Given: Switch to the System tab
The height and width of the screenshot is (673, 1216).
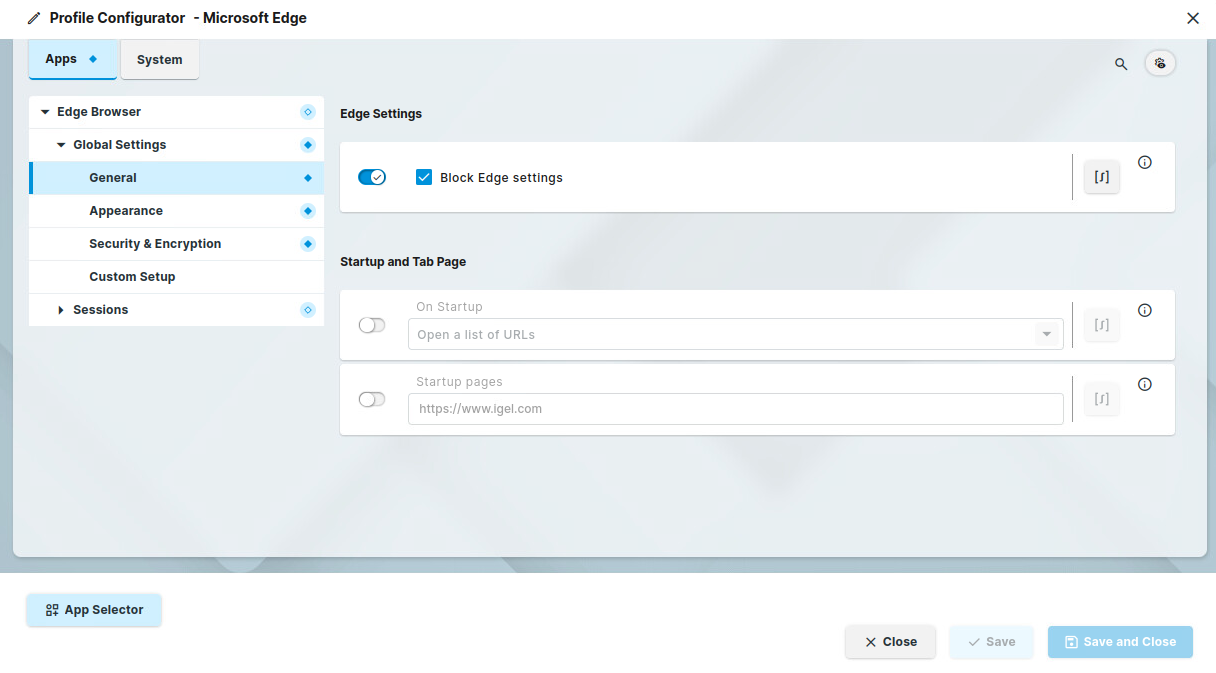Looking at the screenshot, I should (x=160, y=60).
